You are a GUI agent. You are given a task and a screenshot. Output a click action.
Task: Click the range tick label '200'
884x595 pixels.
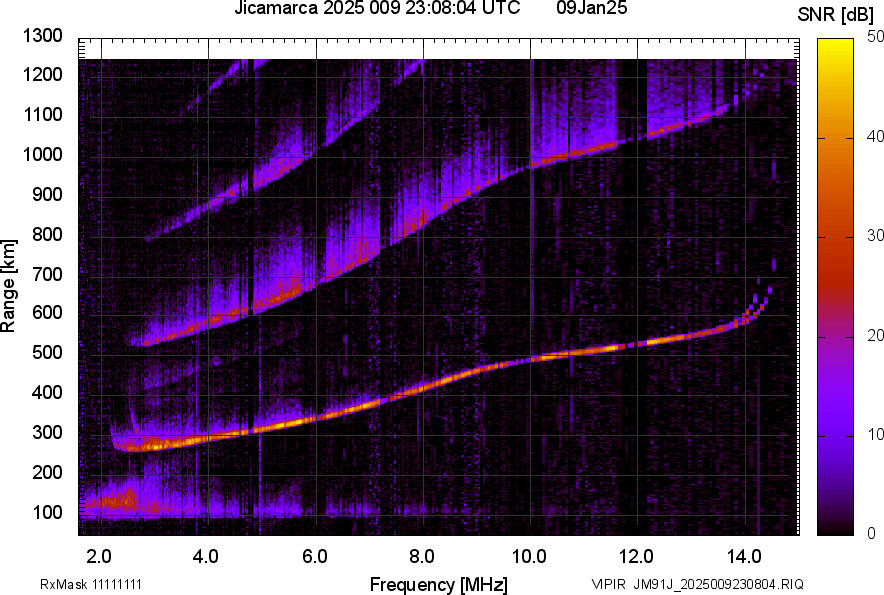coord(47,472)
